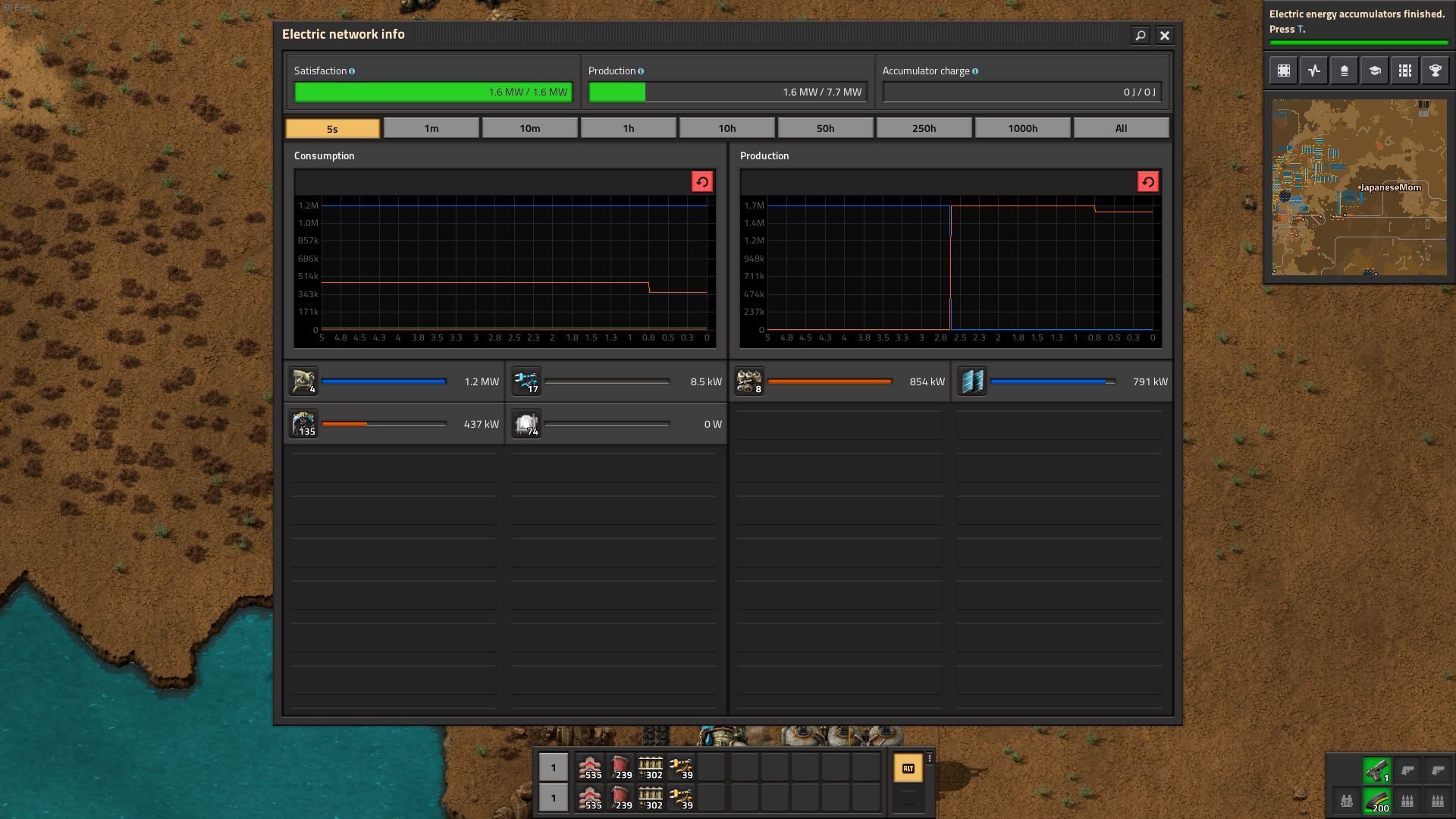Reset the Production graph with red button
This screenshot has width=1456, height=819.
click(1147, 182)
